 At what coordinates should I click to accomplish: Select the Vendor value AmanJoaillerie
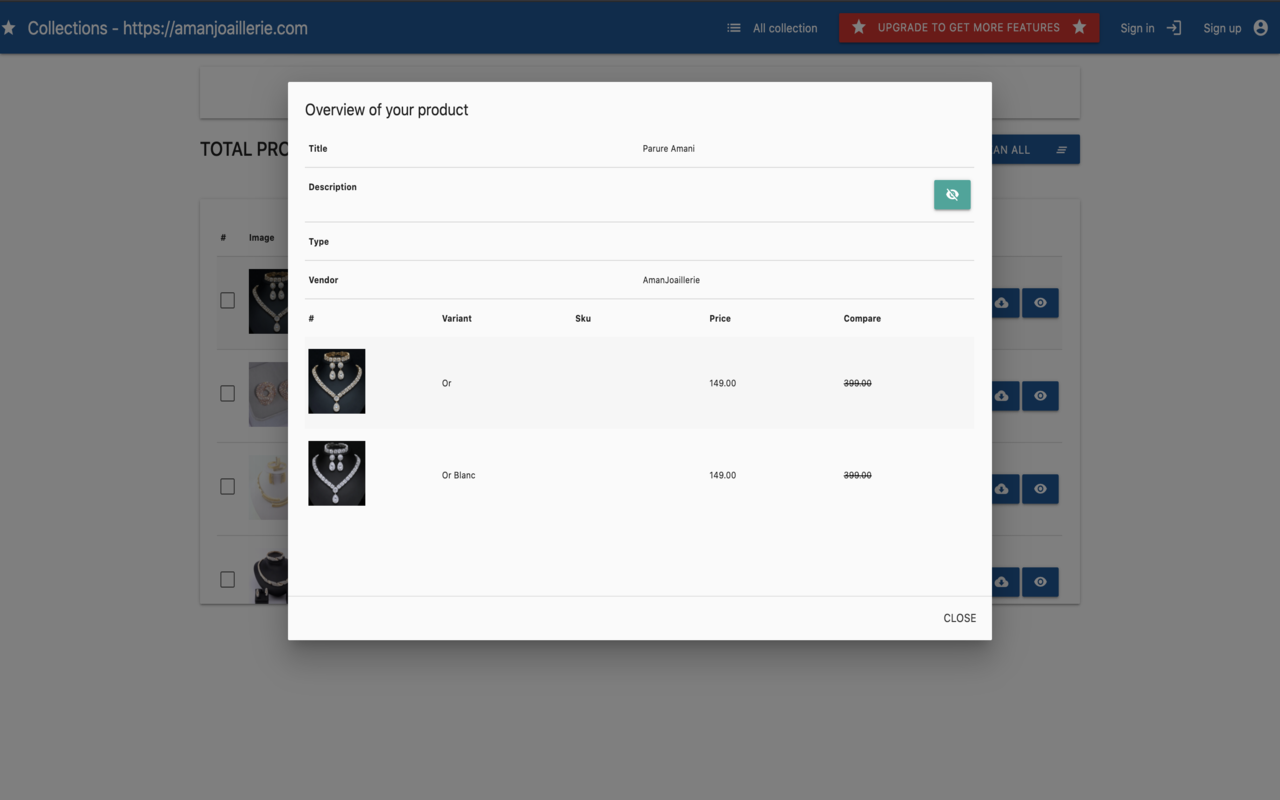[671, 280]
